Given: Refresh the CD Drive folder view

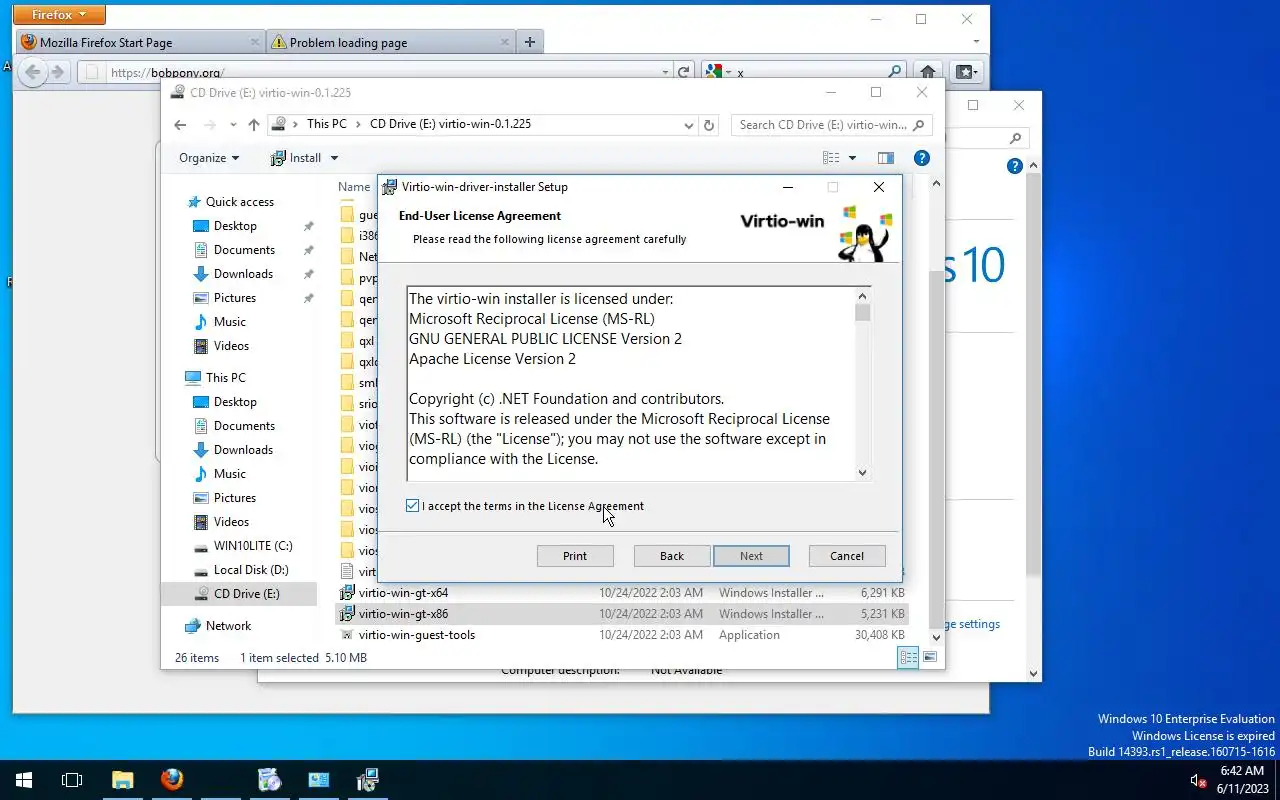Looking at the screenshot, I should pos(709,125).
